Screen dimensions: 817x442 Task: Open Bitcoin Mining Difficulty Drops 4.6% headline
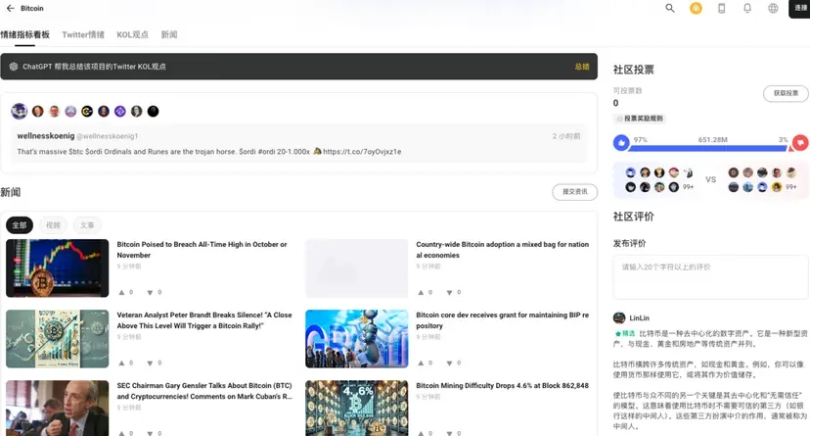point(502,386)
